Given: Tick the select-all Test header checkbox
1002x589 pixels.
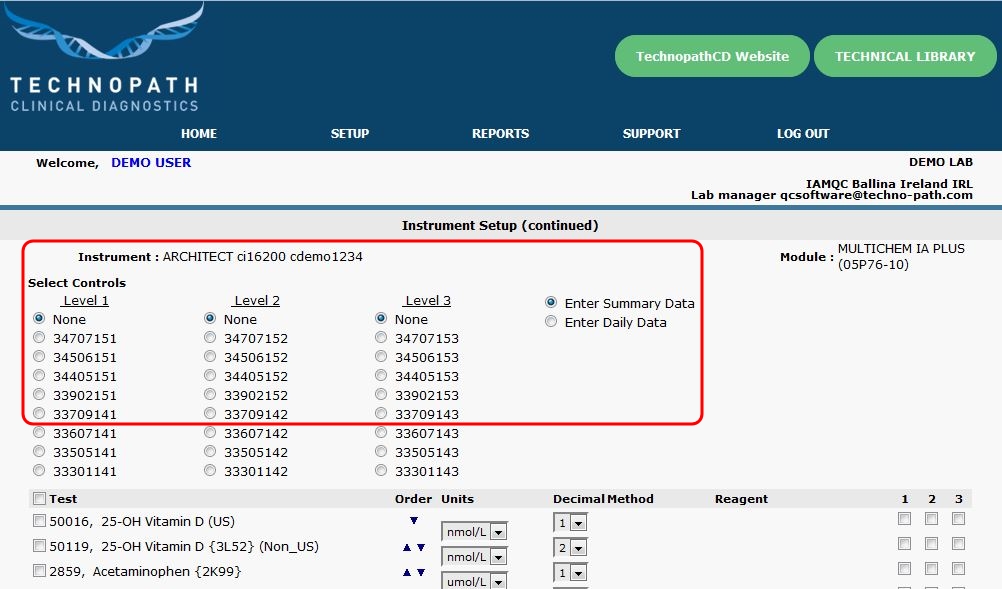Looking at the screenshot, I should click(x=40, y=498).
